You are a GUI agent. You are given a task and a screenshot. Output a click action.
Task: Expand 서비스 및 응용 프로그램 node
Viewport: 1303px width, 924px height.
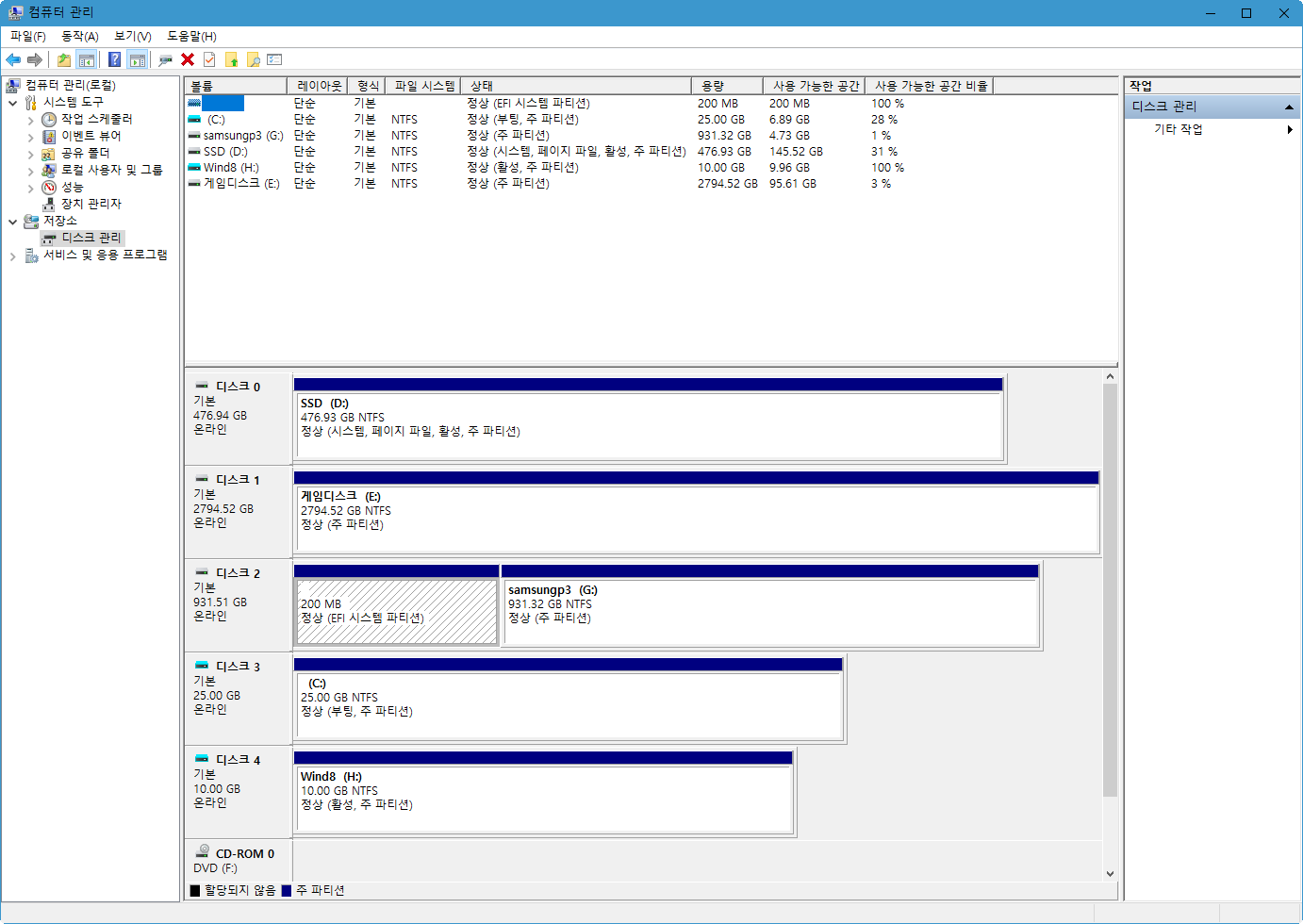pos(12,256)
